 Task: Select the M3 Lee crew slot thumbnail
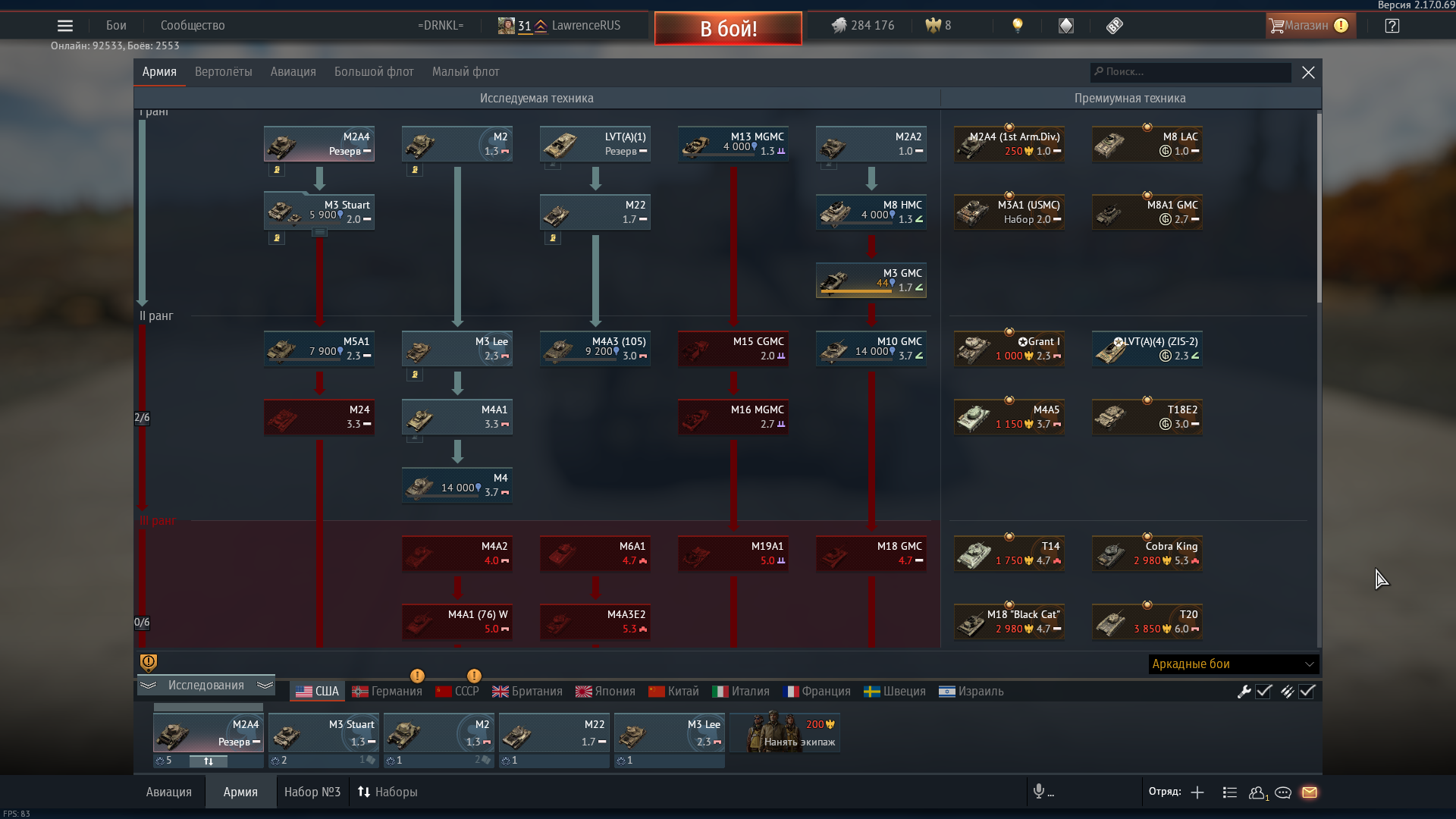click(x=670, y=733)
